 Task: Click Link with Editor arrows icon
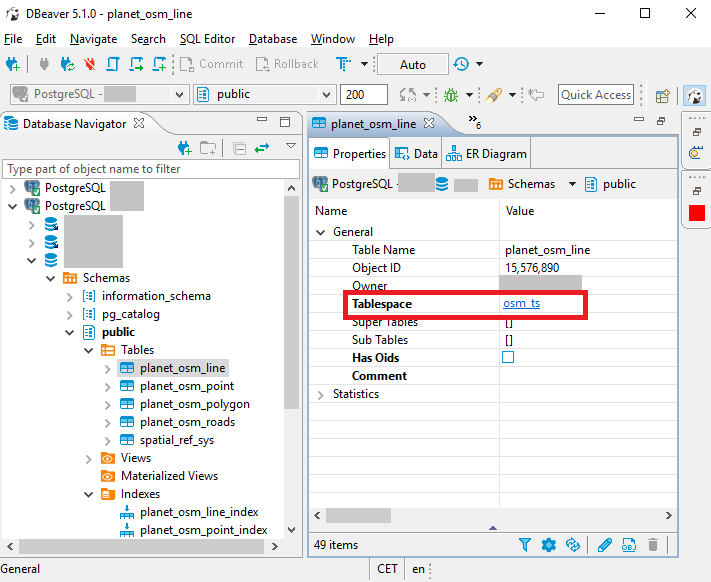[x=262, y=148]
